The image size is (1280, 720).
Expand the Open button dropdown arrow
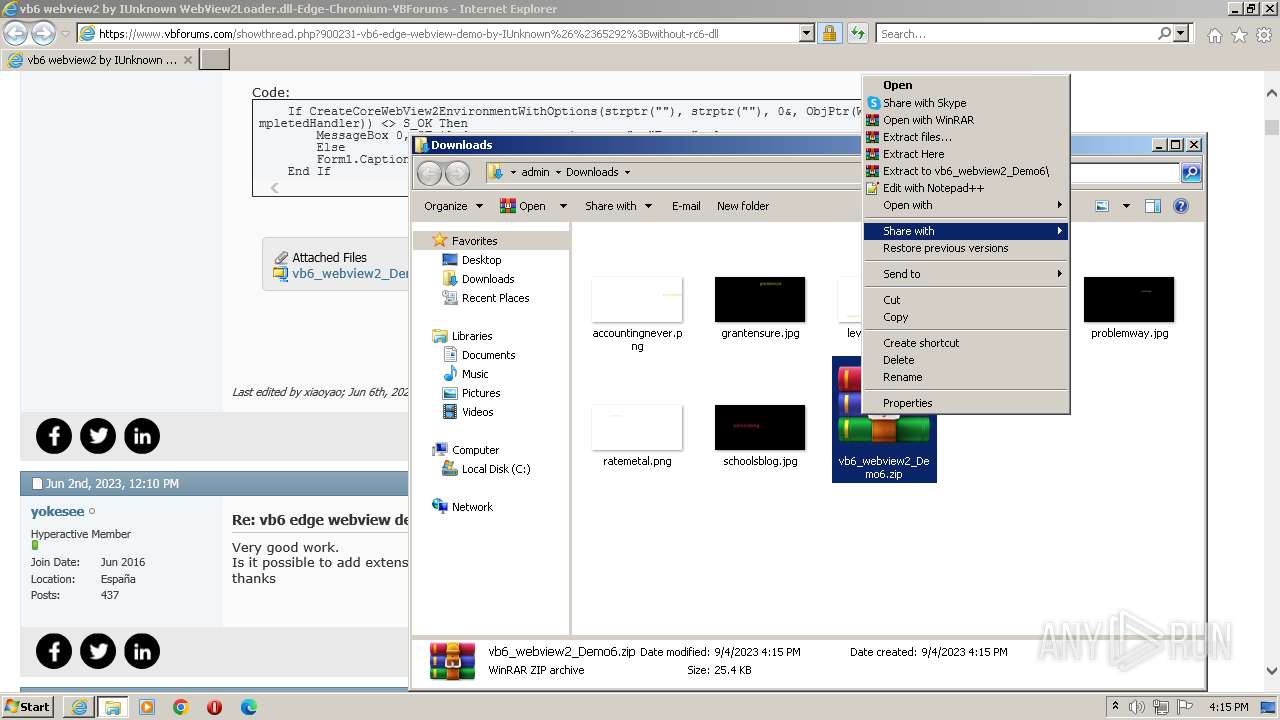click(x=563, y=206)
